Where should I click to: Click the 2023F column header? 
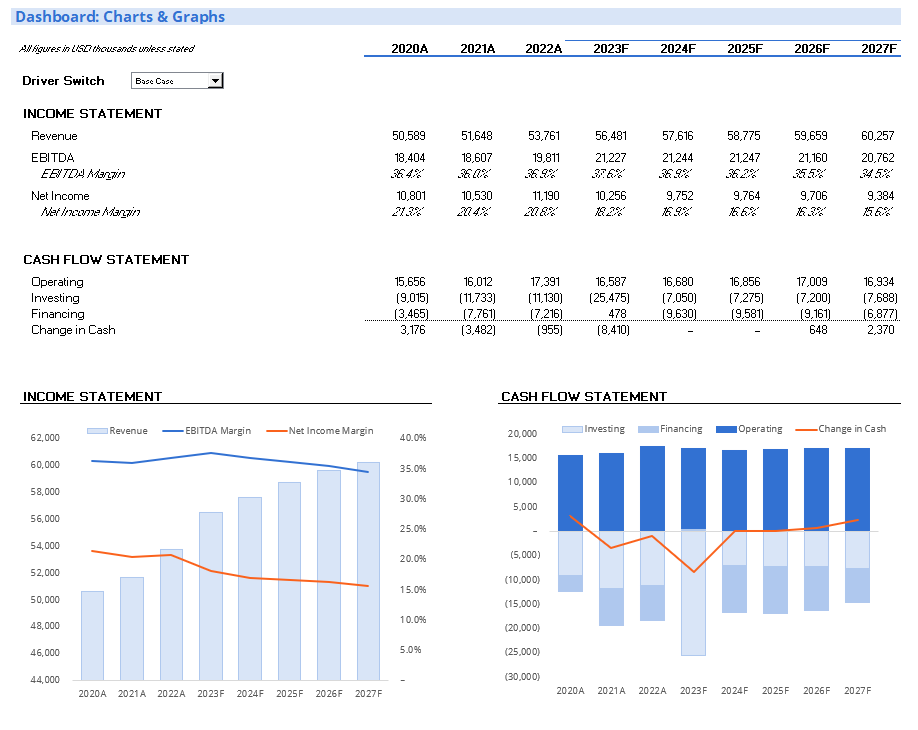(611, 48)
